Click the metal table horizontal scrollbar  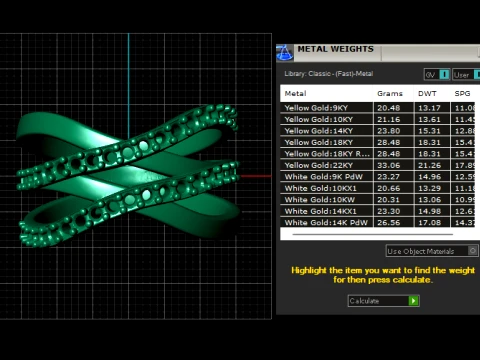(373, 234)
